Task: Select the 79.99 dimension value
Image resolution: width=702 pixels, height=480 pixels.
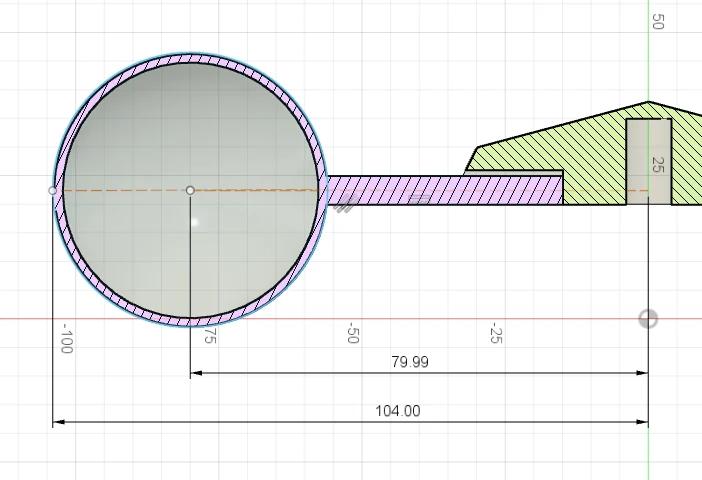Action: (x=410, y=362)
